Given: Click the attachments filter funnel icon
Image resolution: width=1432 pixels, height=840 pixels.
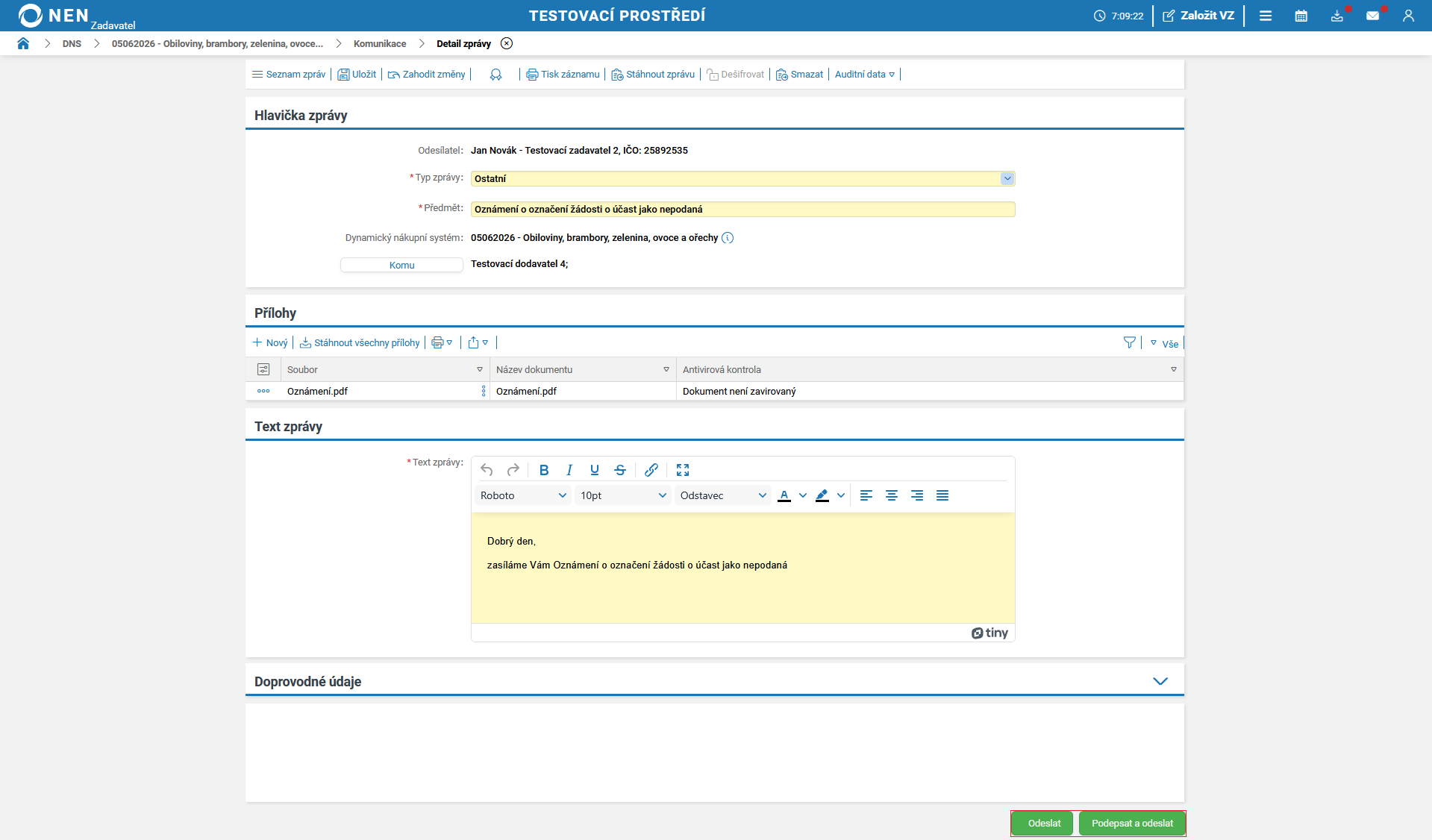Looking at the screenshot, I should (1130, 342).
